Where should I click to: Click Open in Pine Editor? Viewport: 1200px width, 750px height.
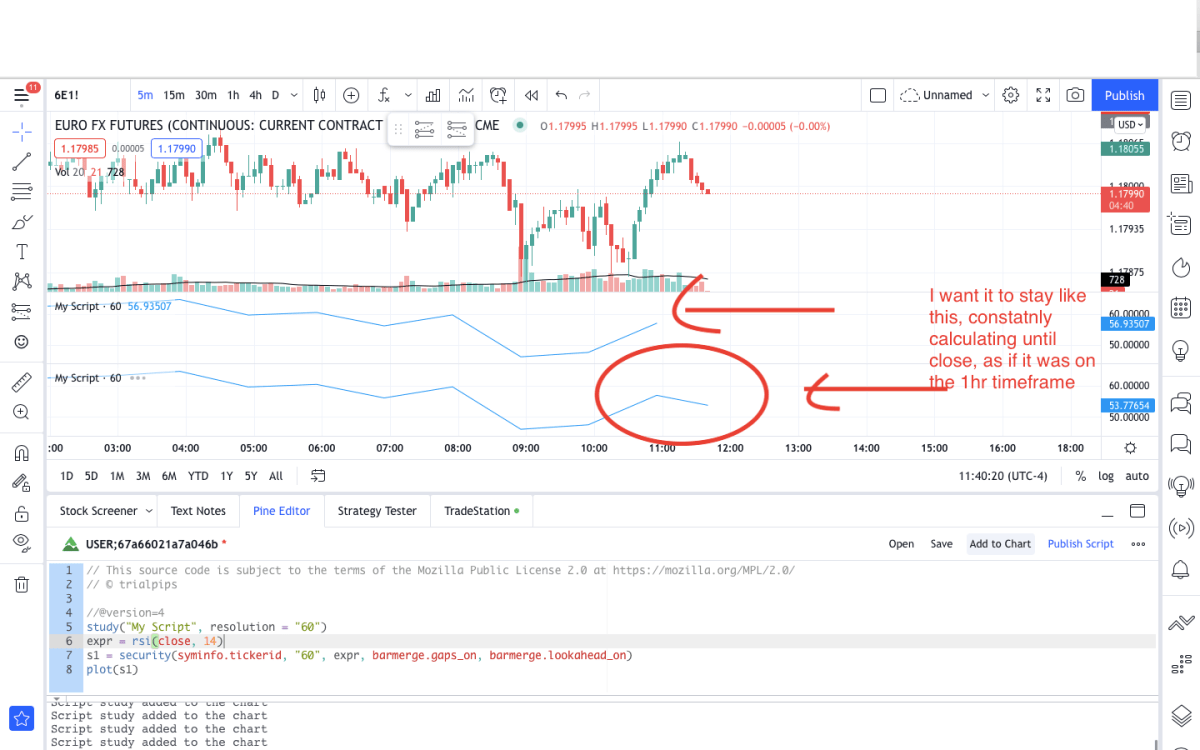tap(901, 544)
